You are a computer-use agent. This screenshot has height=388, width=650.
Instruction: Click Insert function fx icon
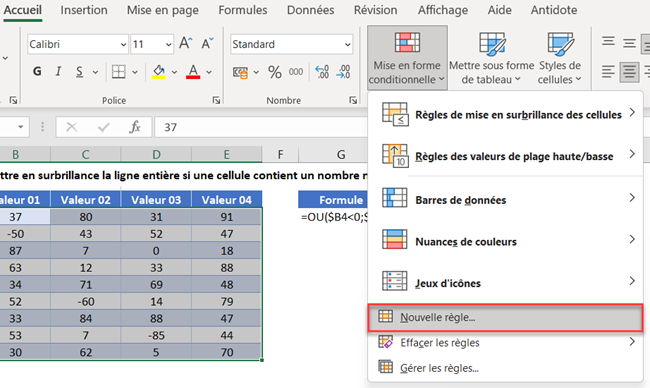pos(135,127)
